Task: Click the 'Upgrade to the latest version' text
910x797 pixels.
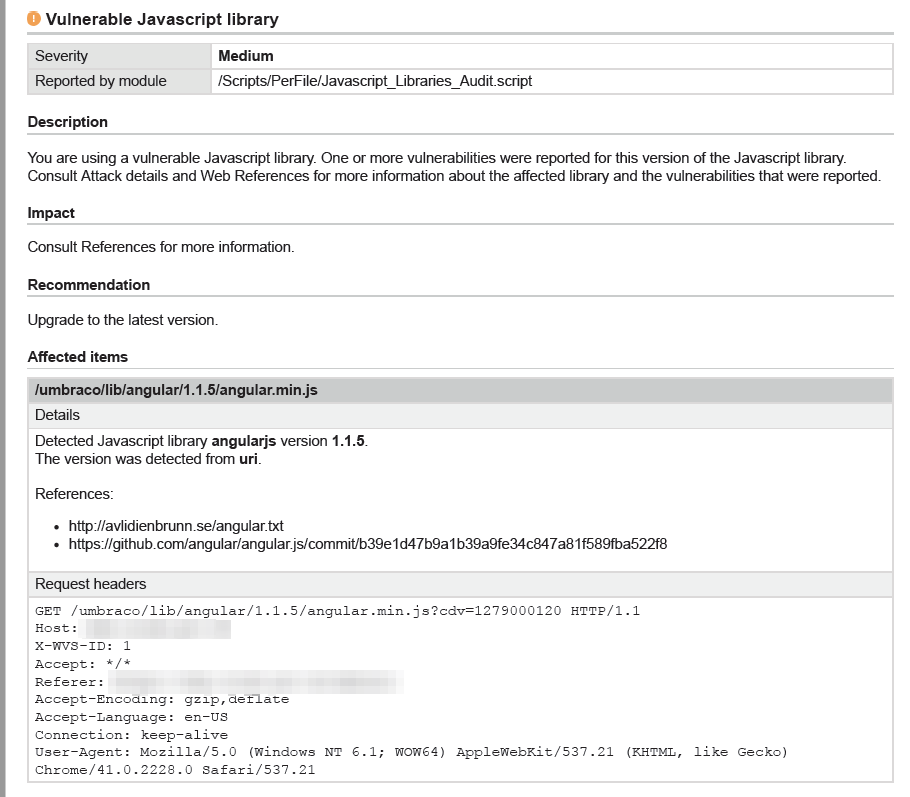Action: tap(123, 320)
